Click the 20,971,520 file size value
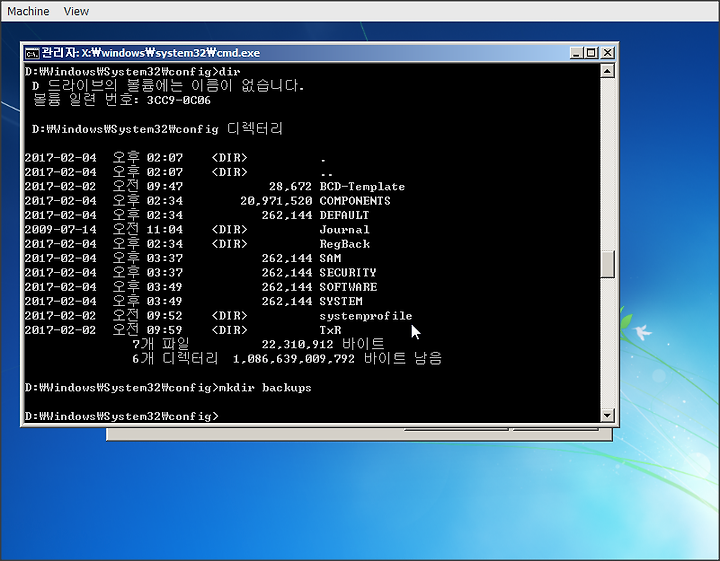The width and height of the screenshot is (720, 561). (x=276, y=201)
